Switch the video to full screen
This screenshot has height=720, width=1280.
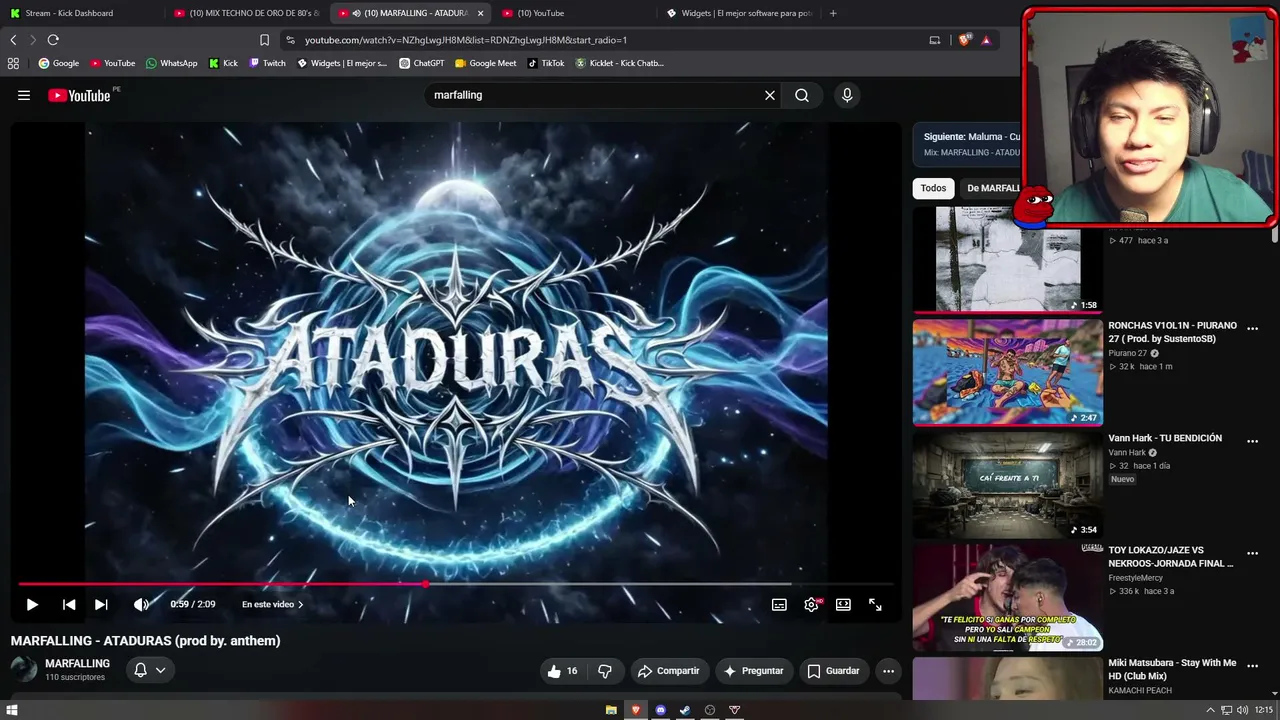pos(875,604)
